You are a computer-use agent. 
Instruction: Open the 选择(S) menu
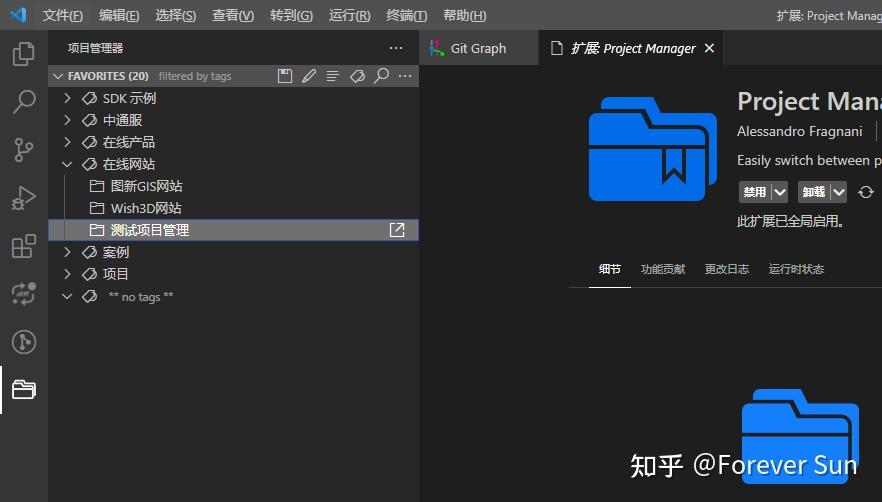176,15
